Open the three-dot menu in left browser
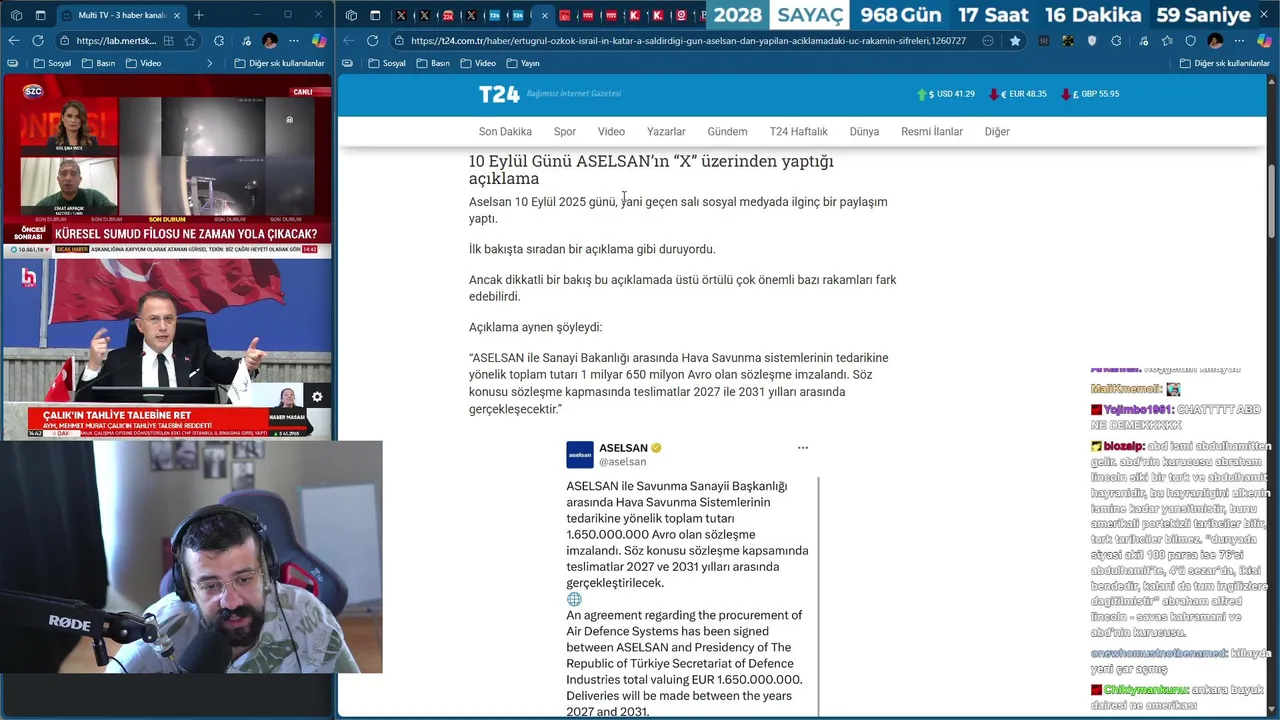This screenshot has height=720, width=1280. [294, 41]
